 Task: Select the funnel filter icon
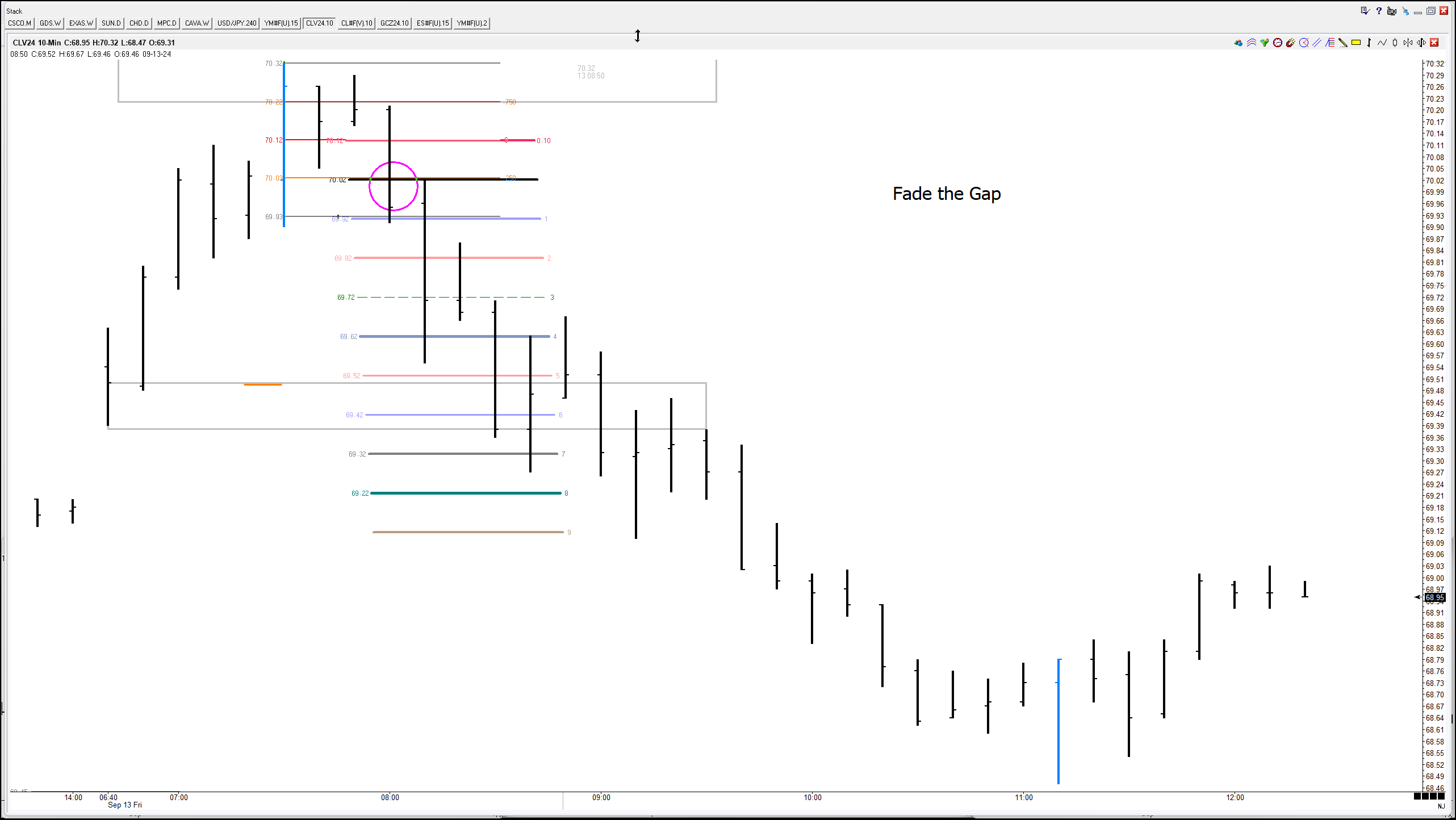click(x=1265, y=43)
